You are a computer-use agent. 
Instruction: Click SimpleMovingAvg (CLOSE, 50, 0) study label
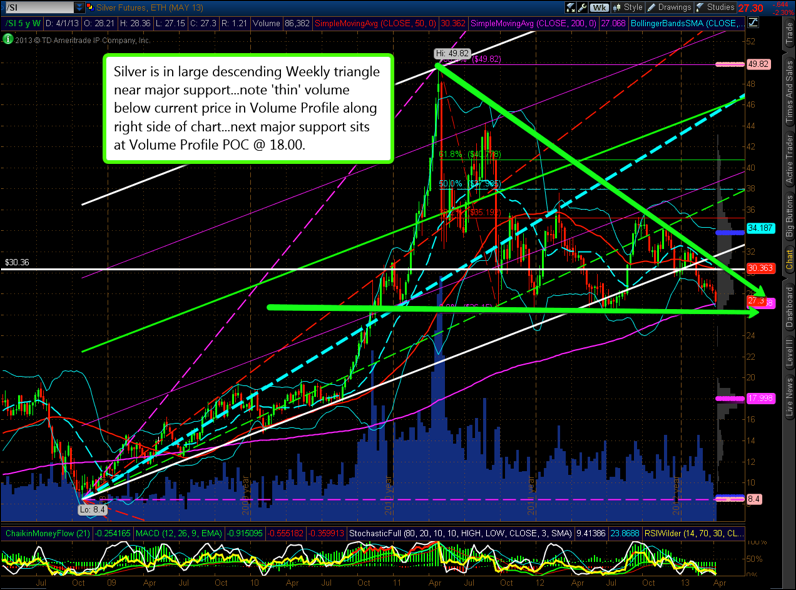click(x=376, y=23)
